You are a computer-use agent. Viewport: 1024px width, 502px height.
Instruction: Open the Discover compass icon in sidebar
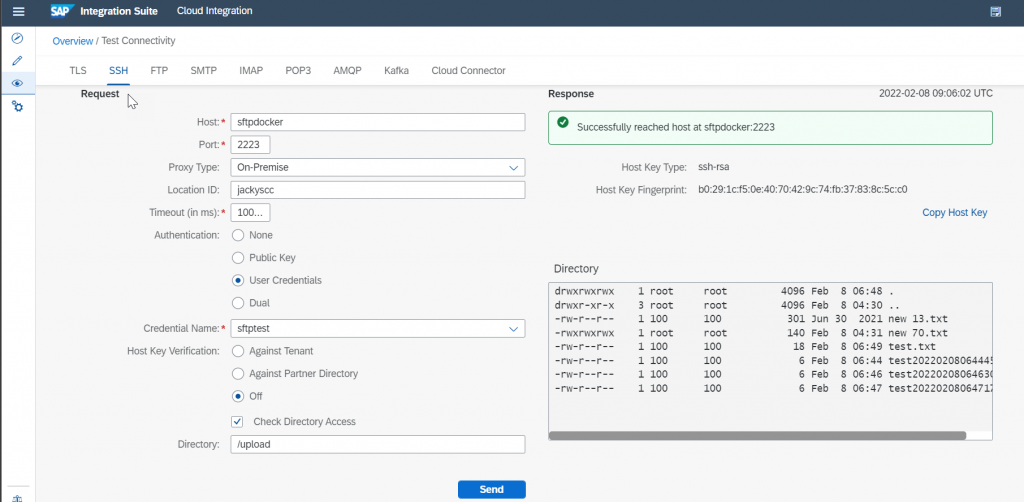[18, 39]
